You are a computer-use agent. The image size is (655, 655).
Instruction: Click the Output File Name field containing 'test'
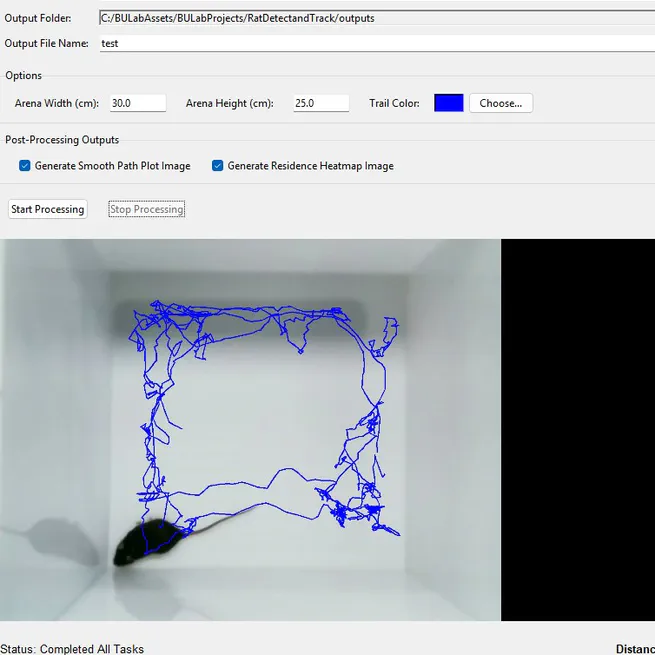(x=377, y=43)
